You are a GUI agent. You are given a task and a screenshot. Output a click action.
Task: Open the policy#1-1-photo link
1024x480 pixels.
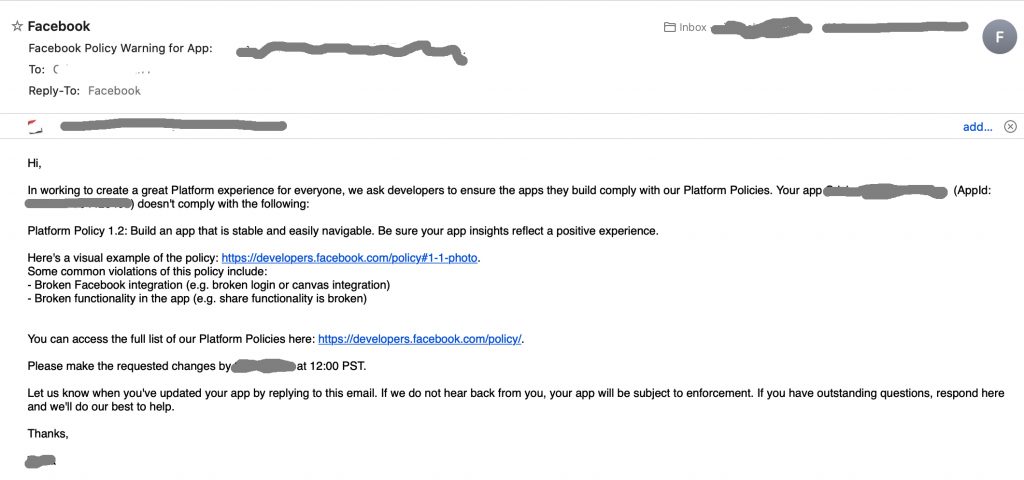click(x=349, y=258)
